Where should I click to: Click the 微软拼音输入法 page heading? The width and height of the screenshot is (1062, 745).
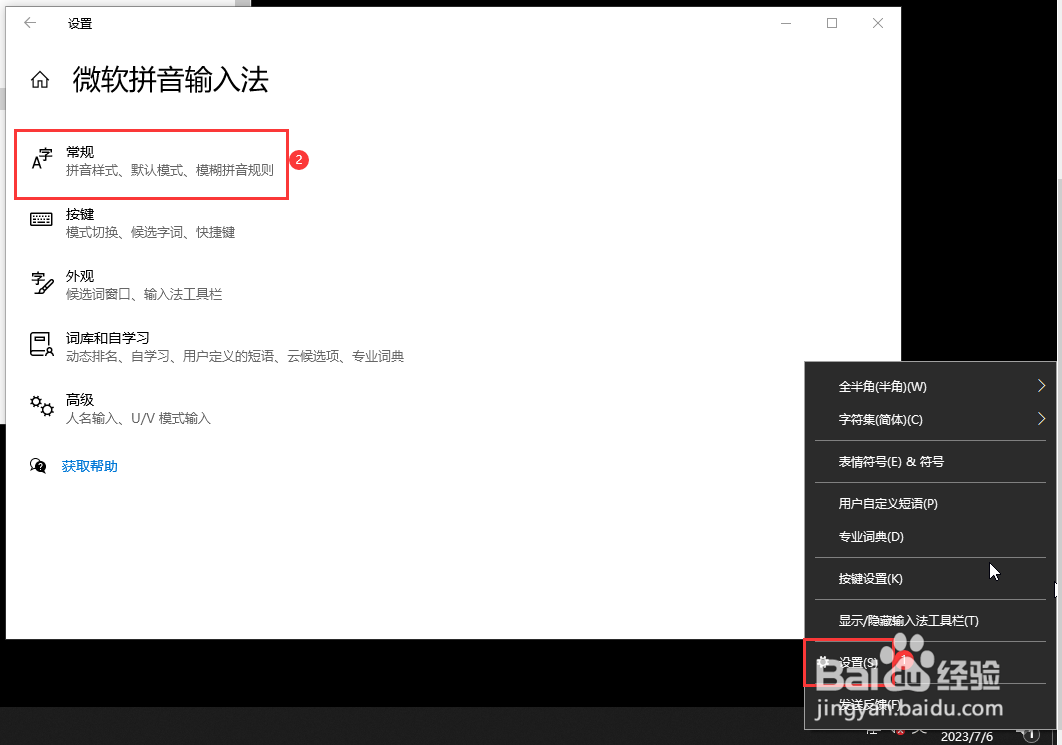pyautogui.click(x=171, y=80)
